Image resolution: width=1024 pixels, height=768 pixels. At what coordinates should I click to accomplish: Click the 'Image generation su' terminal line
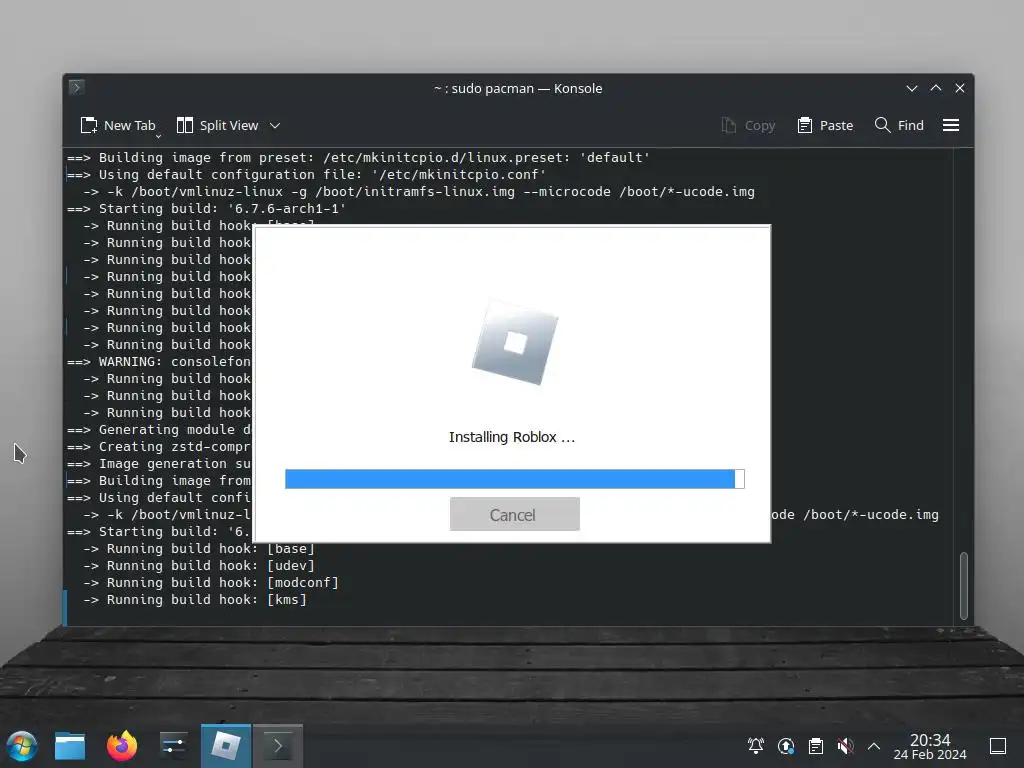tap(159, 463)
